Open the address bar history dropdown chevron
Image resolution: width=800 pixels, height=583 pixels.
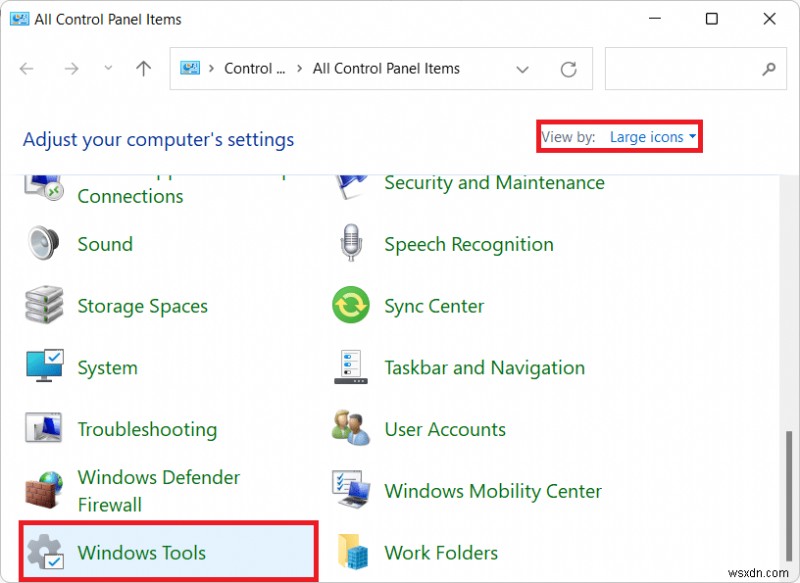(522, 69)
